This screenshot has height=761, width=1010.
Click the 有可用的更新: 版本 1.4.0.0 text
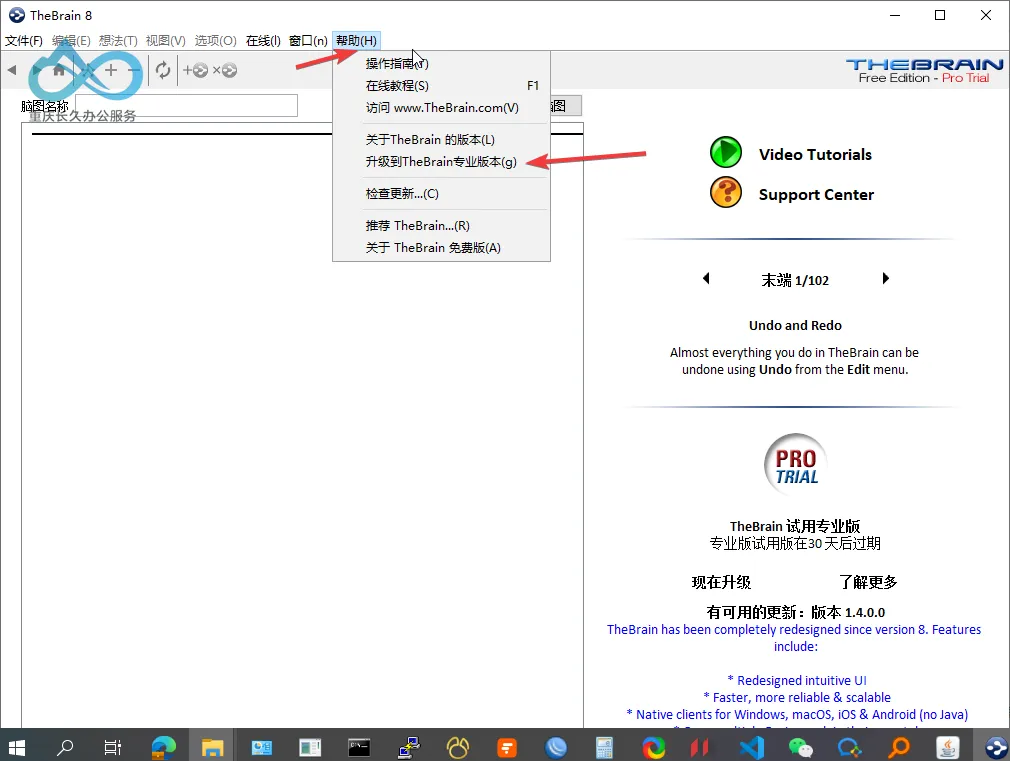point(796,612)
